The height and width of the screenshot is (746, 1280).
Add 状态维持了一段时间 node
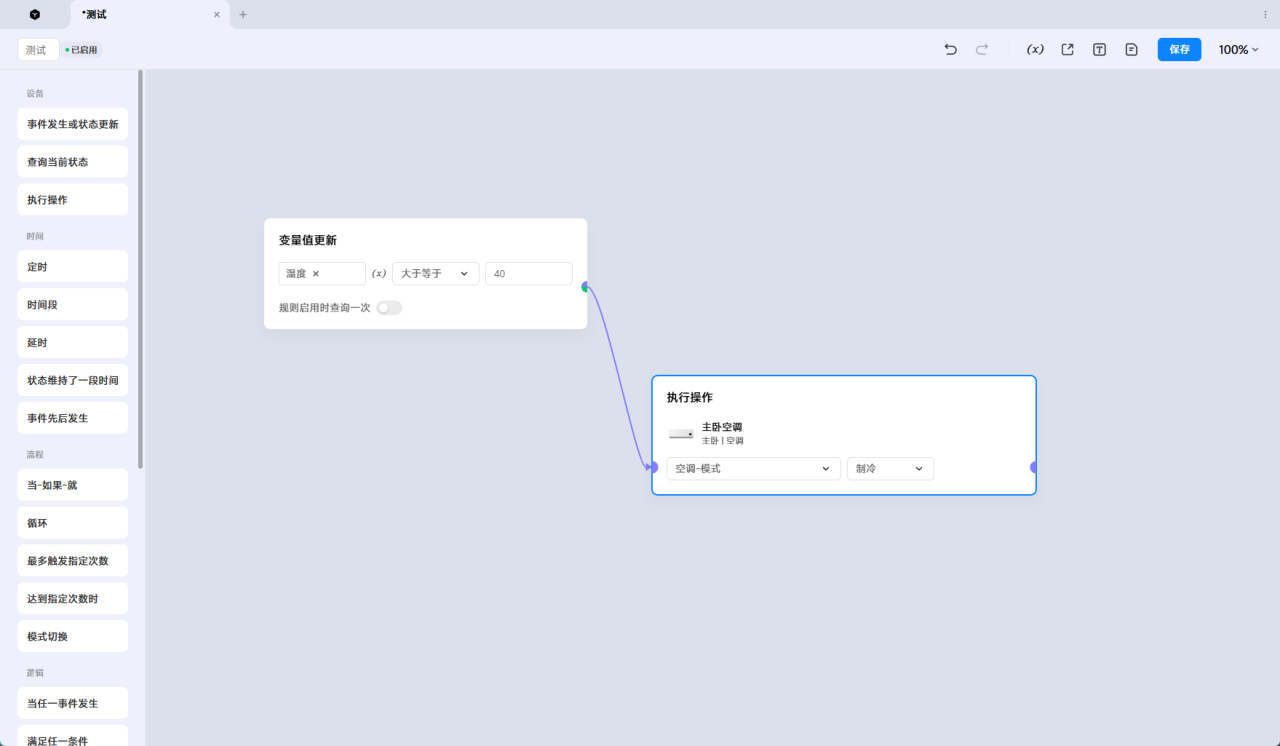73,380
